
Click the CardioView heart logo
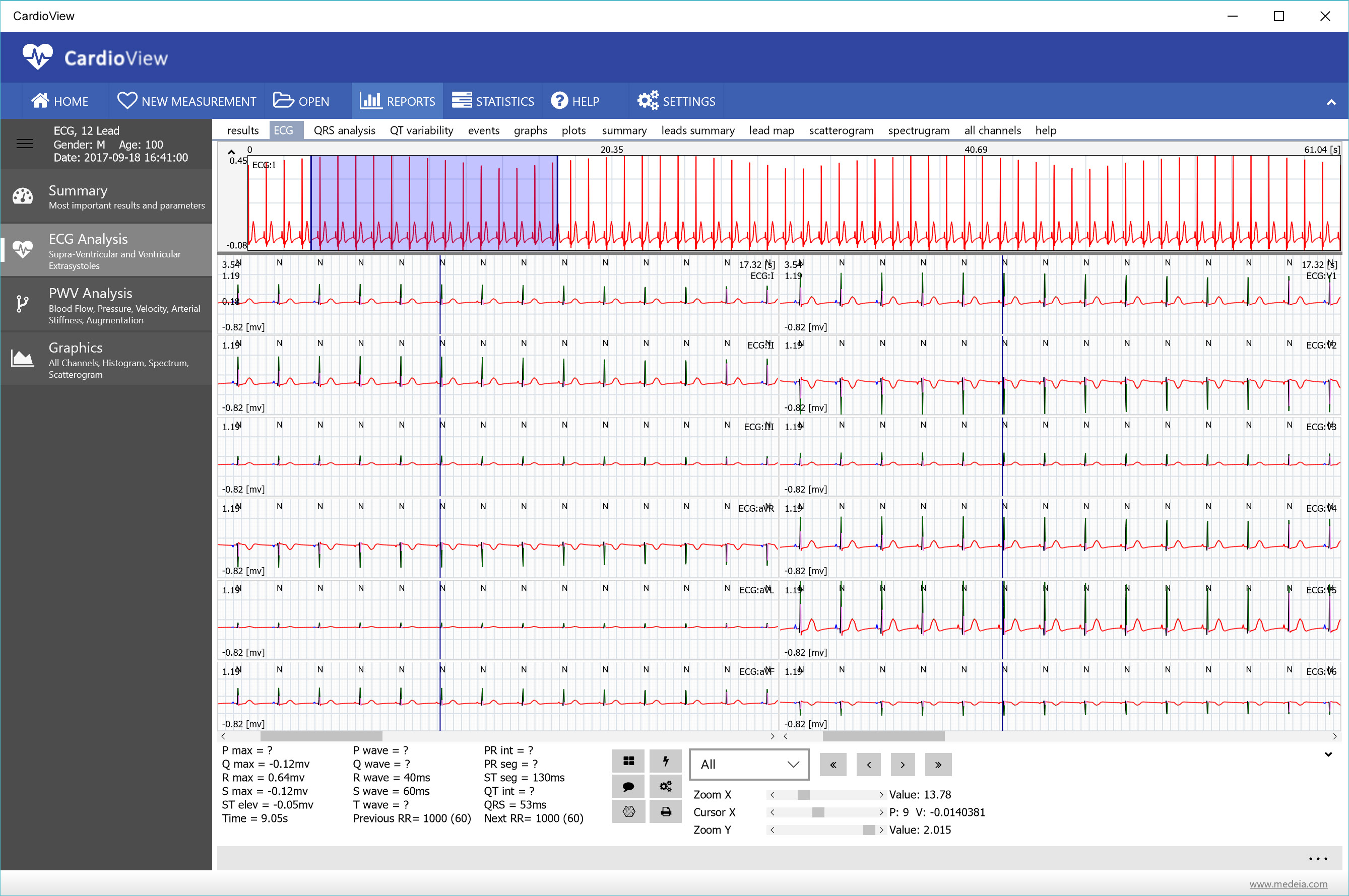click(38, 56)
